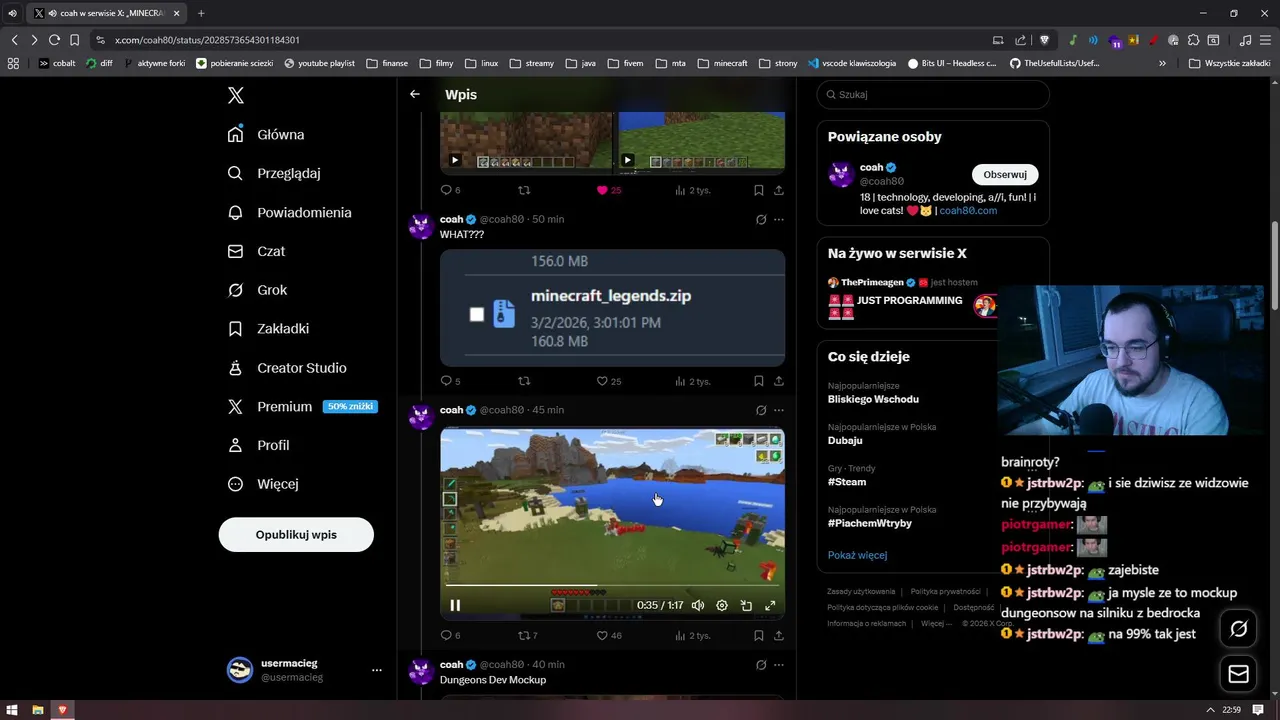Seek on the video progress bar
Screen dimensions: 1280x720
612,586
